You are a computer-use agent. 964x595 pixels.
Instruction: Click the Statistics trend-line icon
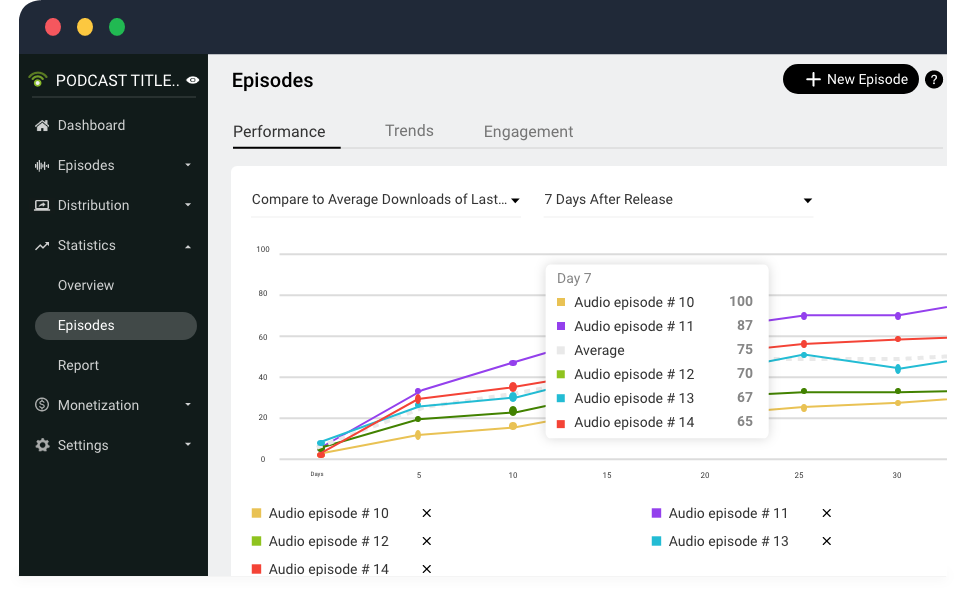(x=42, y=246)
